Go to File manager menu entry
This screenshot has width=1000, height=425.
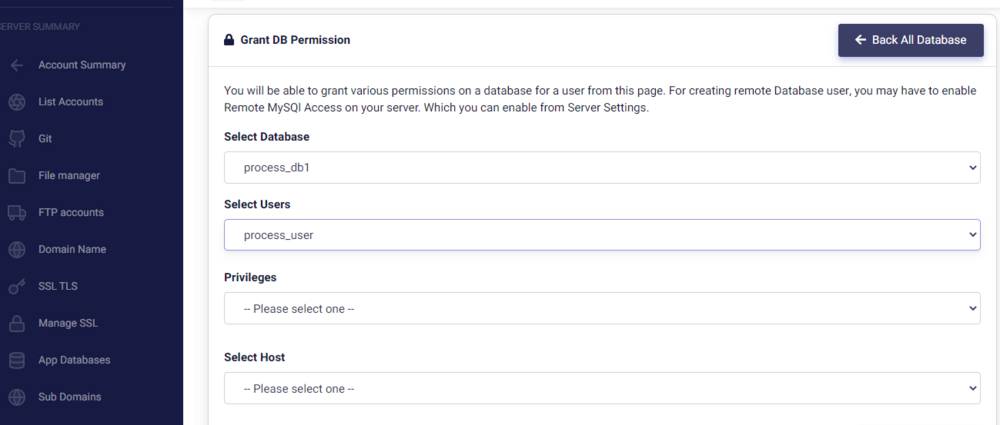click(69, 176)
